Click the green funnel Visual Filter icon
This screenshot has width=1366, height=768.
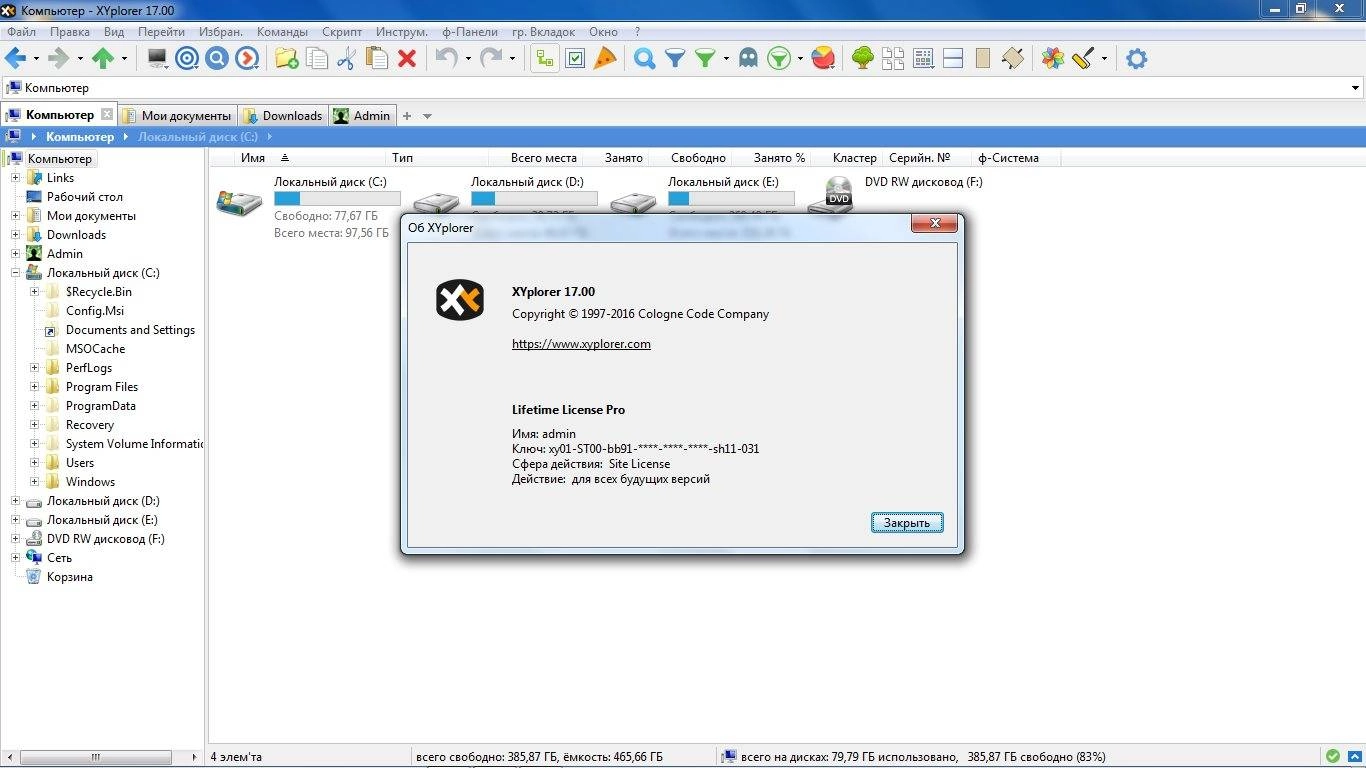pyautogui.click(x=705, y=59)
